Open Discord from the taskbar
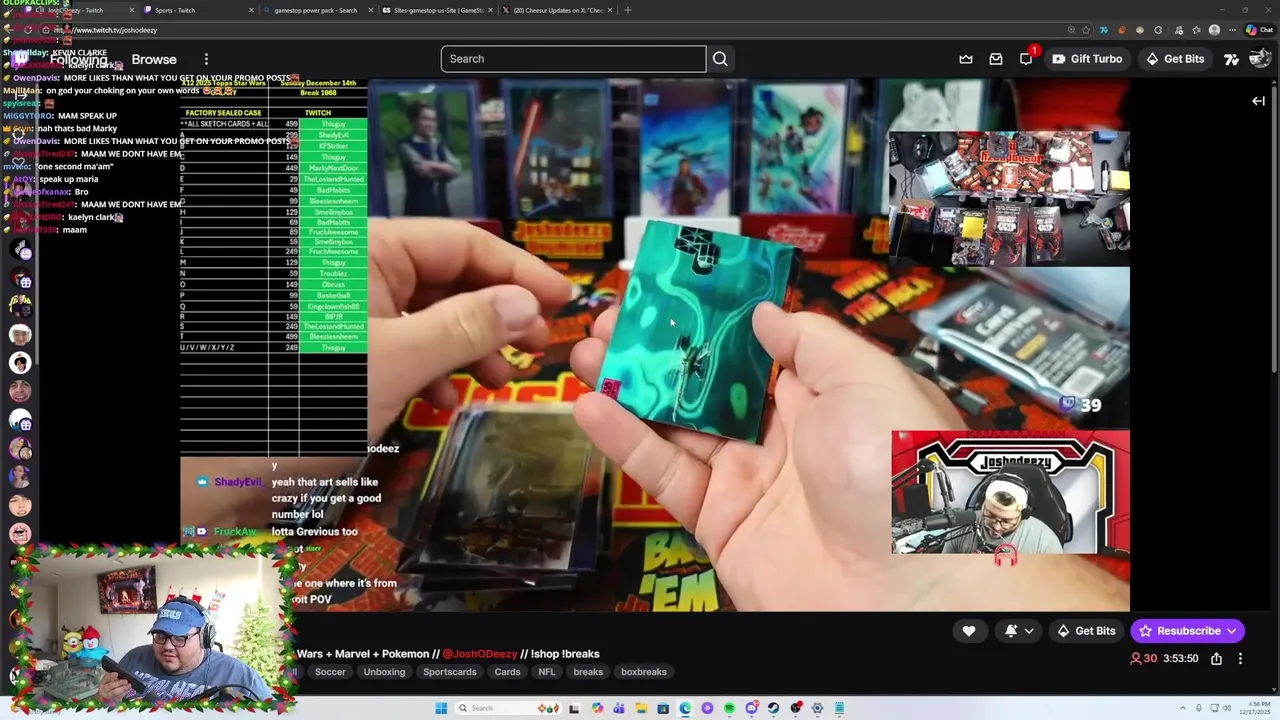This screenshot has width=1280, height=720. point(752,708)
